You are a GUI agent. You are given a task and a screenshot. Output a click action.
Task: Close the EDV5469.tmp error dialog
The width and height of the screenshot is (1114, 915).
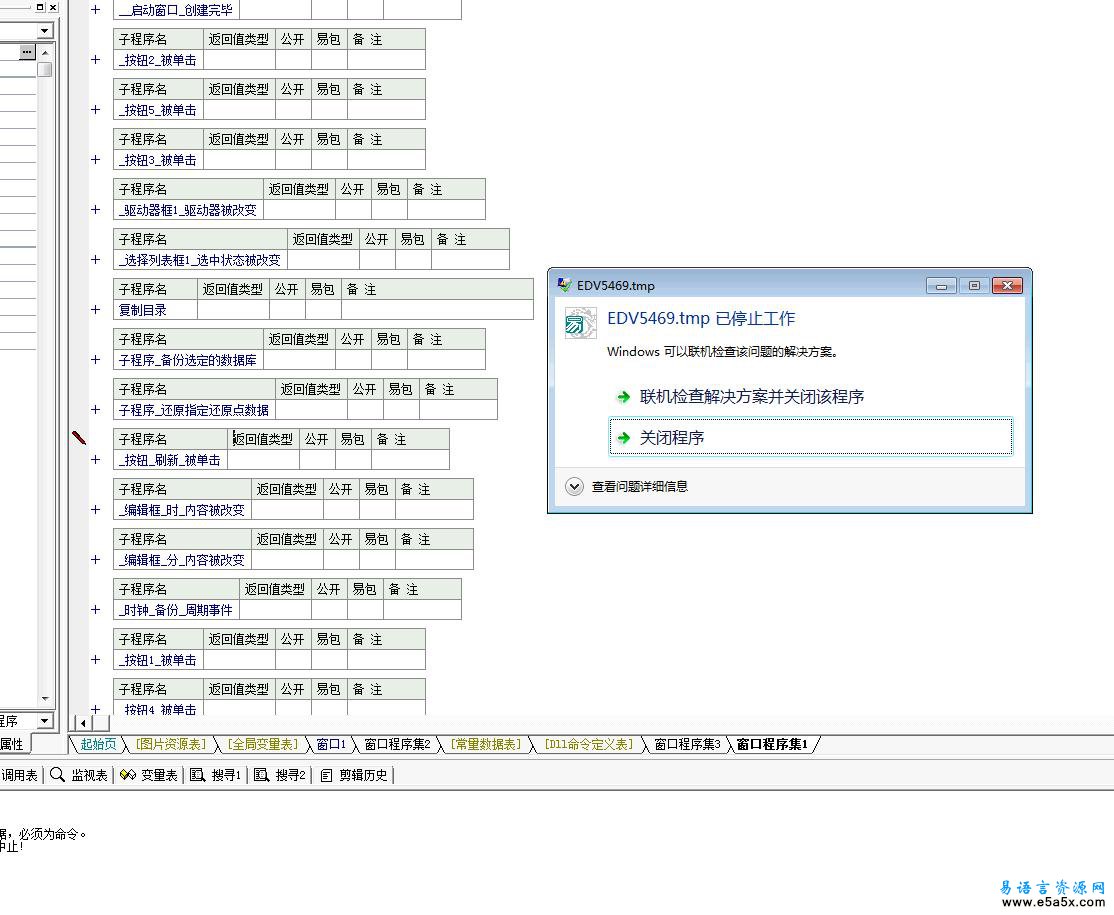point(1007,286)
